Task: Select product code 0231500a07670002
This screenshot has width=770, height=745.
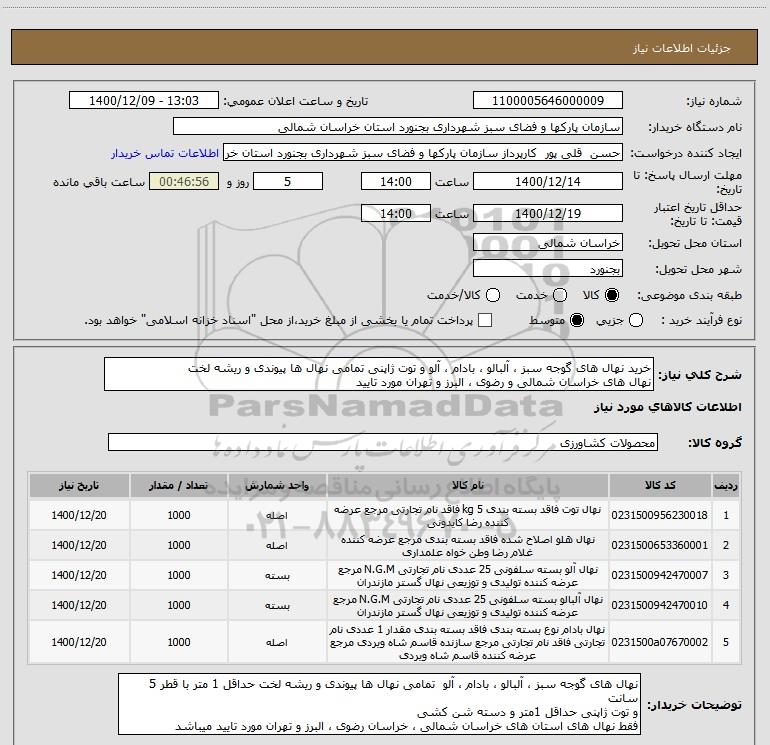Action: (660, 642)
